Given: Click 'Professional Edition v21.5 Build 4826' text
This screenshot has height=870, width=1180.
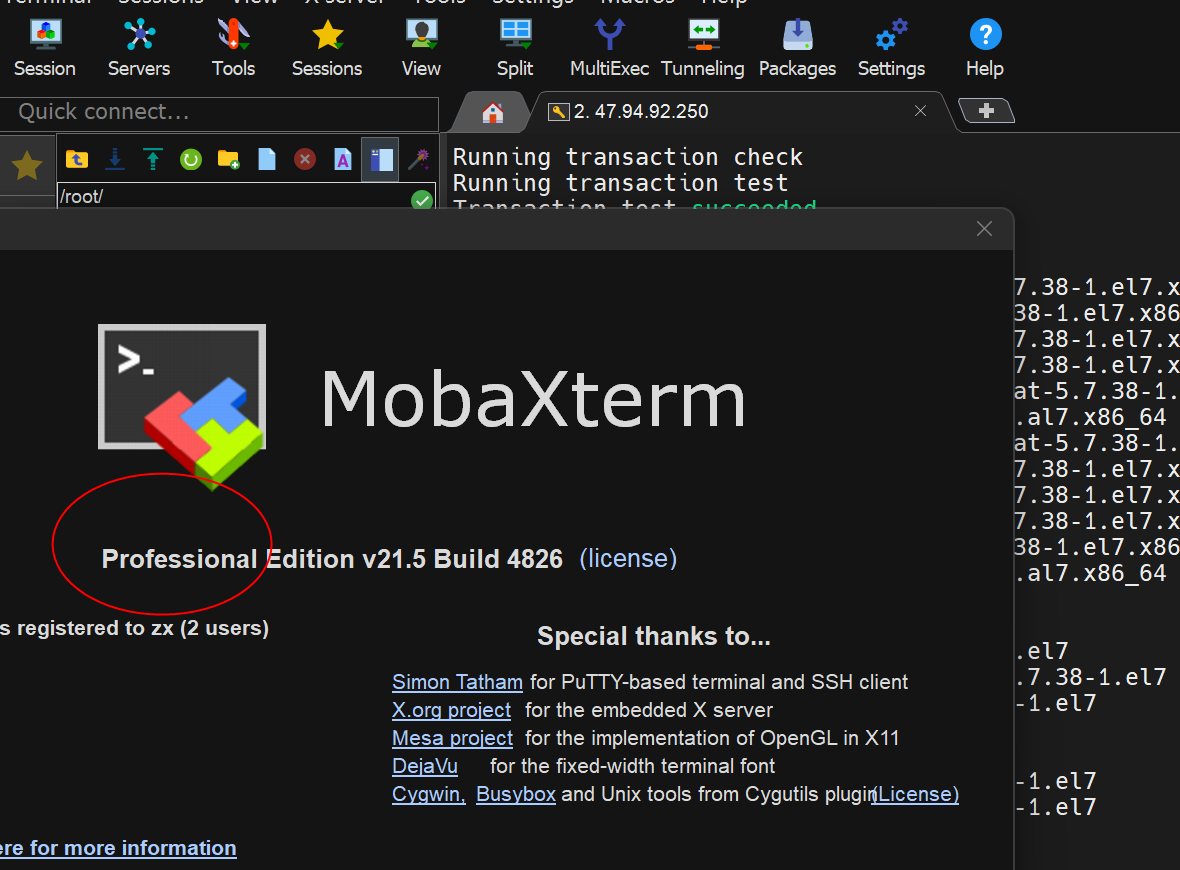Looking at the screenshot, I should tap(332, 559).
